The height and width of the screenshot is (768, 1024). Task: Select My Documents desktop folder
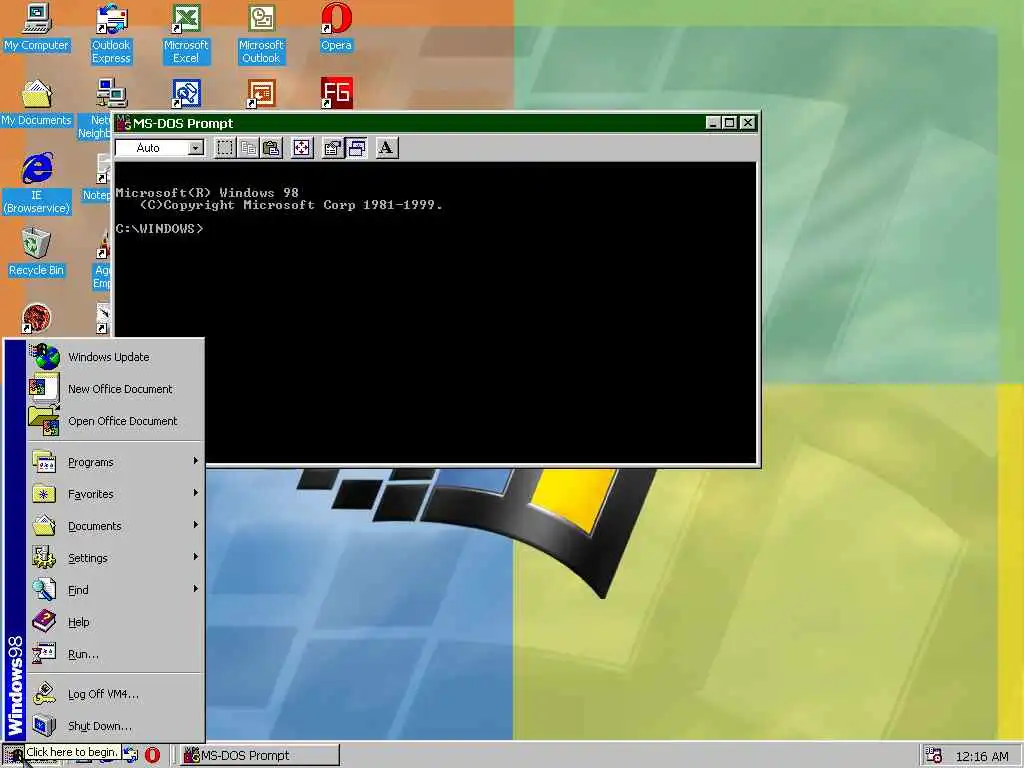[37, 103]
